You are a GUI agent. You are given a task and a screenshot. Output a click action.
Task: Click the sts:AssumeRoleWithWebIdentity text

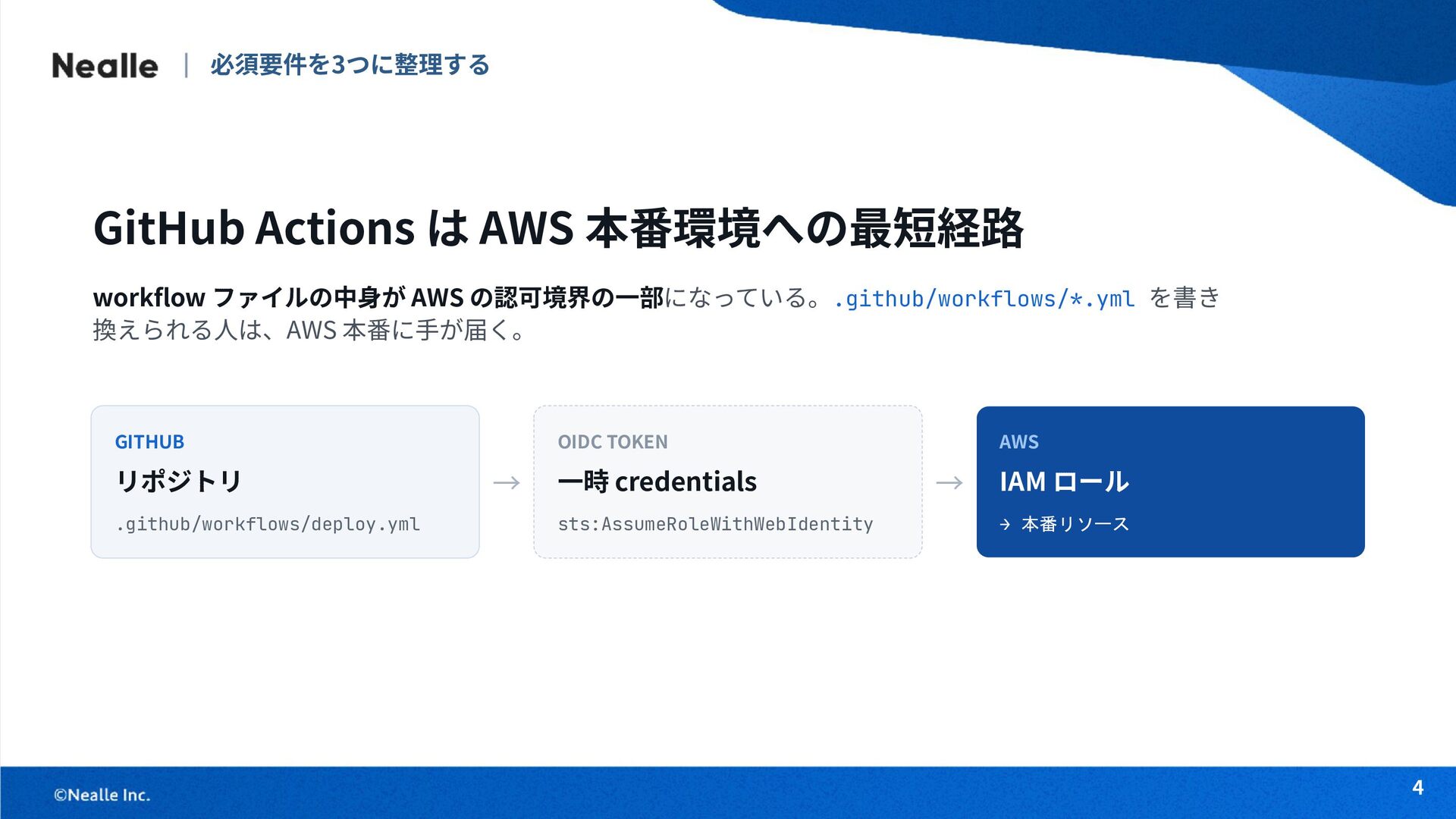715,524
